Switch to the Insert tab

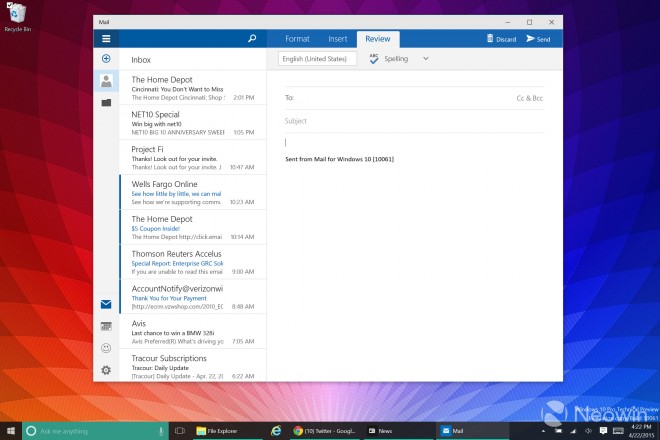pos(338,39)
